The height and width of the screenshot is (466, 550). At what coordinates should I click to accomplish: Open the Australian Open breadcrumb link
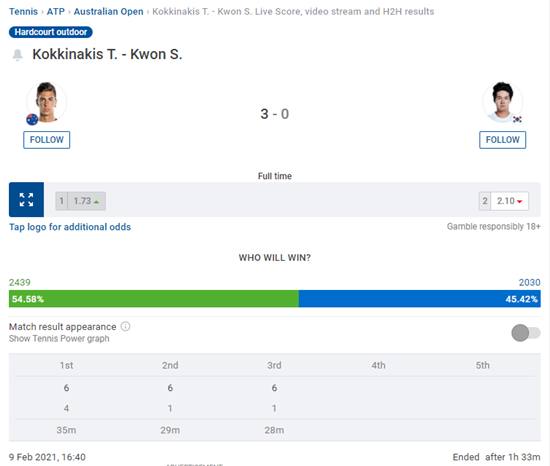coord(108,12)
